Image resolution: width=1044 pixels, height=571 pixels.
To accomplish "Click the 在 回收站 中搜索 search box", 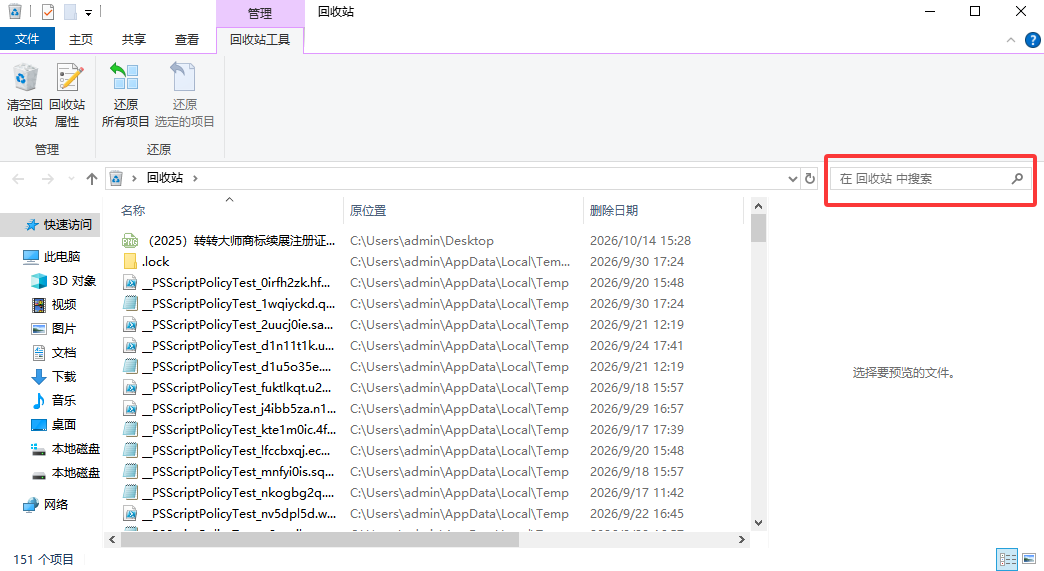I will click(x=930, y=178).
